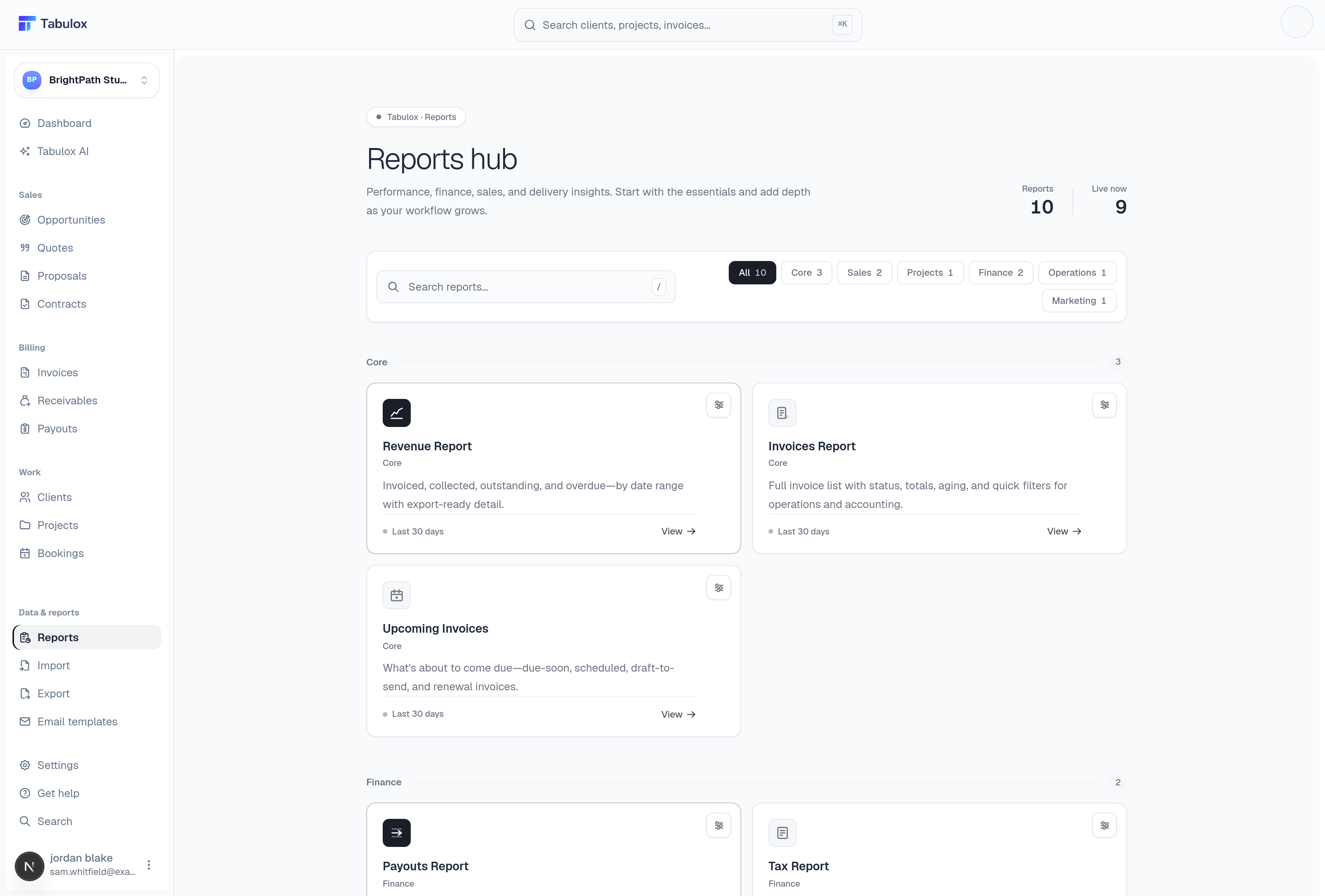Open the Revenue Report title
Image resolution: width=1325 pixels, height=896 pixels.
point(427,446)
